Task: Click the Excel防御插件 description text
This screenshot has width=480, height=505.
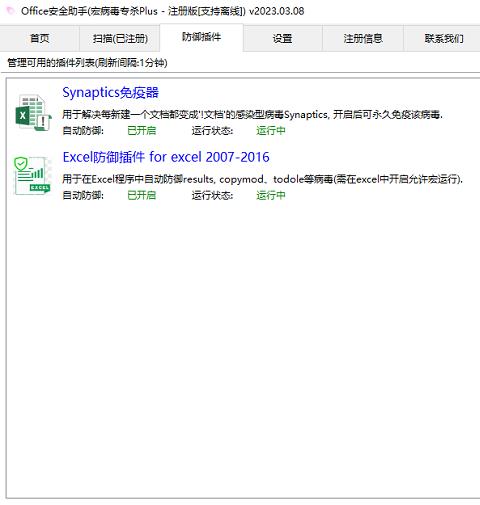Action: [x=262, y=179]
